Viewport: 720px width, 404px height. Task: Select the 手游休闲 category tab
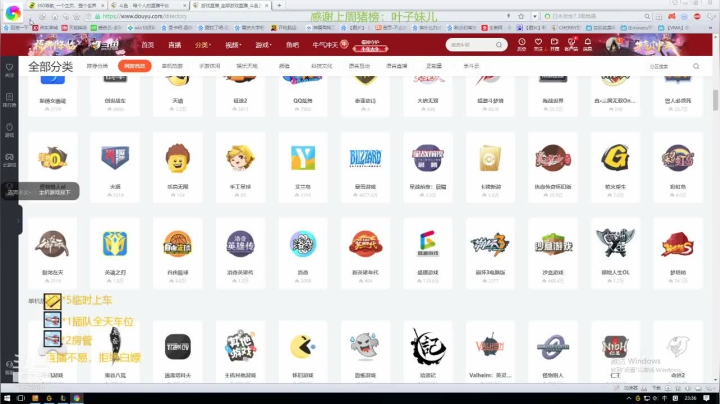click(209, 66)
